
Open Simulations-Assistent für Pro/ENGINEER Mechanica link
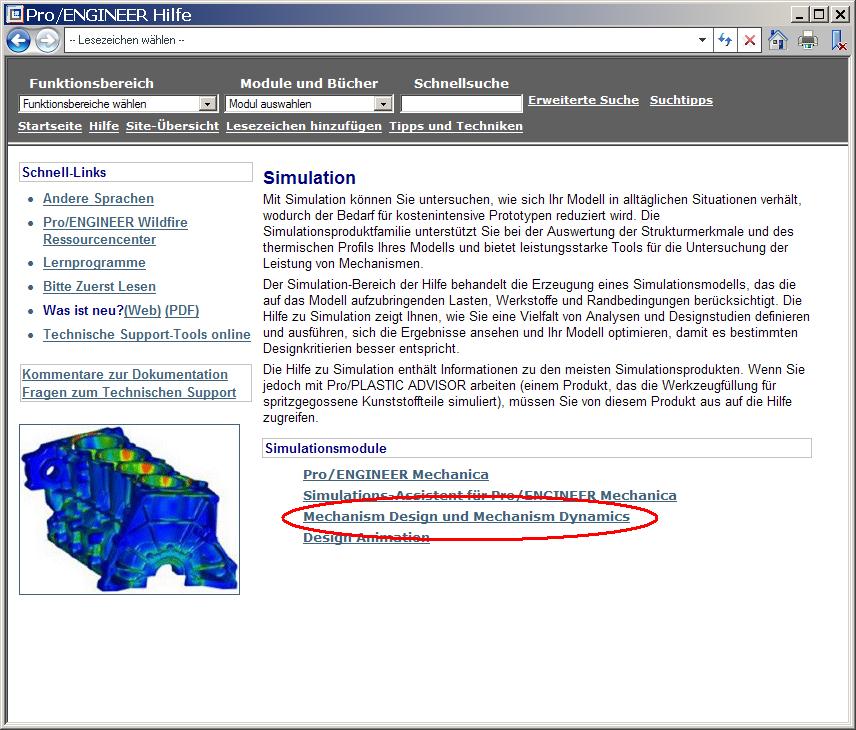[490, 495]
